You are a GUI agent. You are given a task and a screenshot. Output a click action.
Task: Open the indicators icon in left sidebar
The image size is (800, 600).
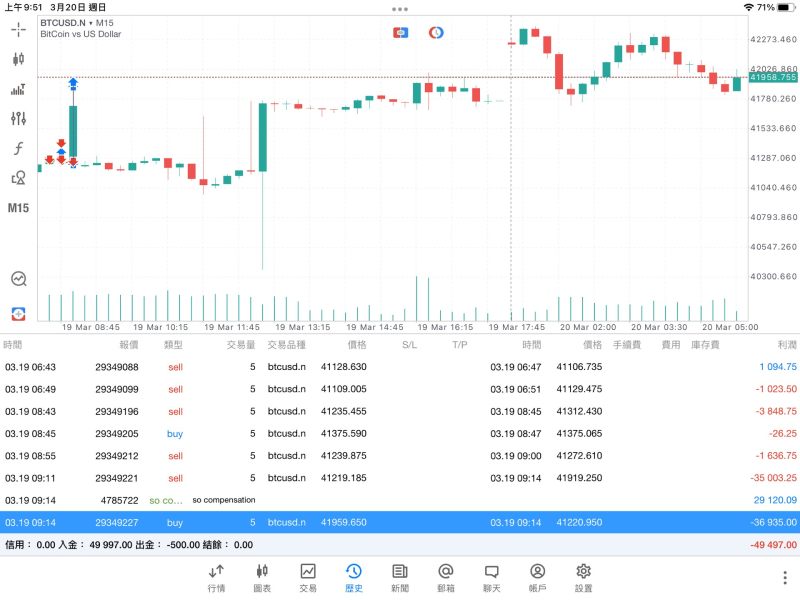pos(18,89)
